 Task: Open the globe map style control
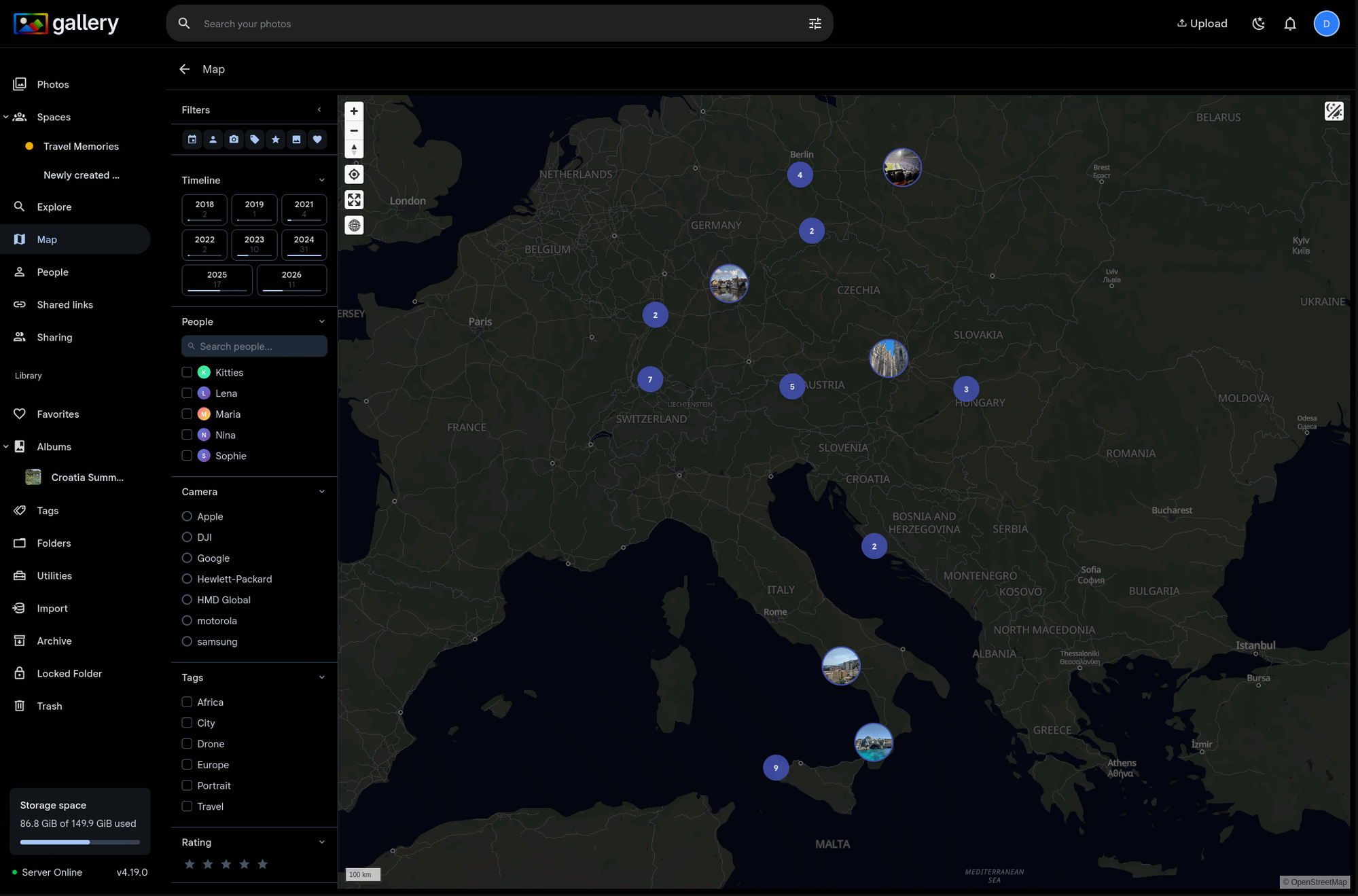(x=353, y=225)
